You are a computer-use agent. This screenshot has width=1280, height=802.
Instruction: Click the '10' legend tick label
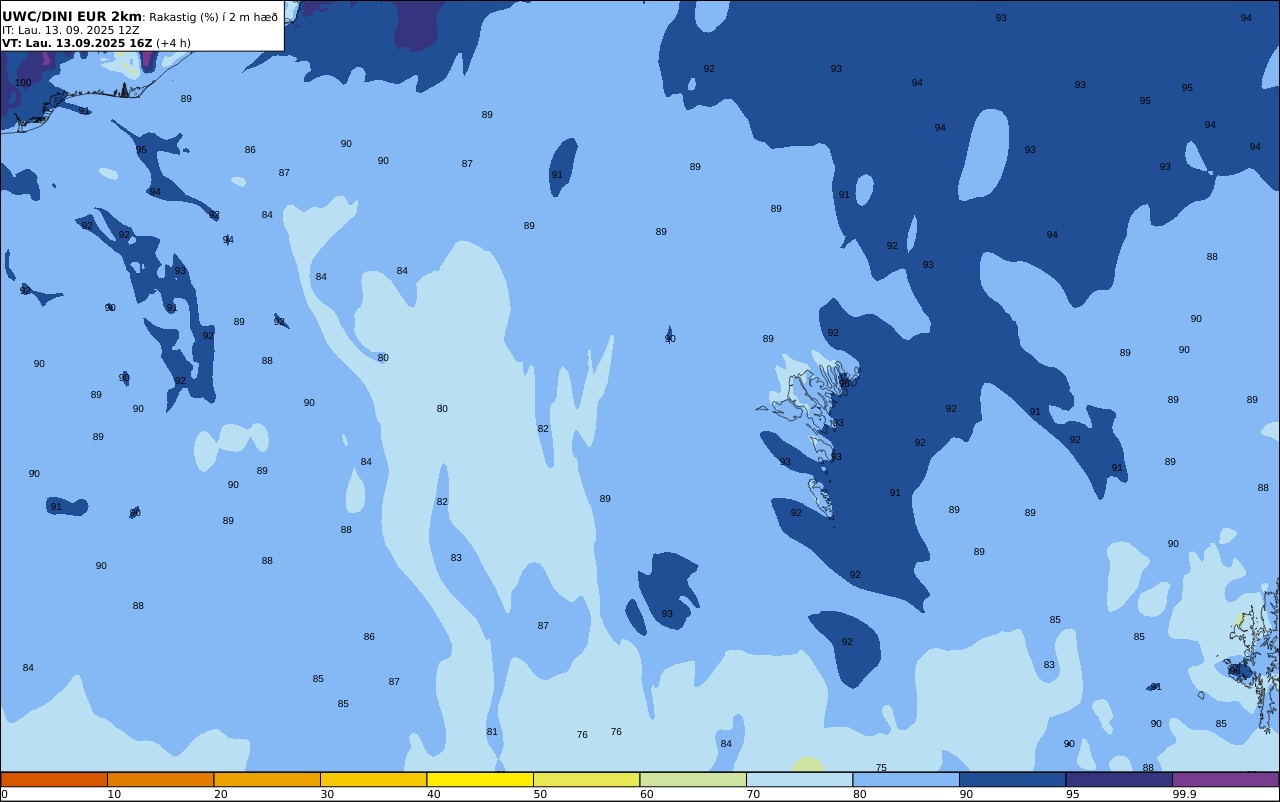coord(114,794)
